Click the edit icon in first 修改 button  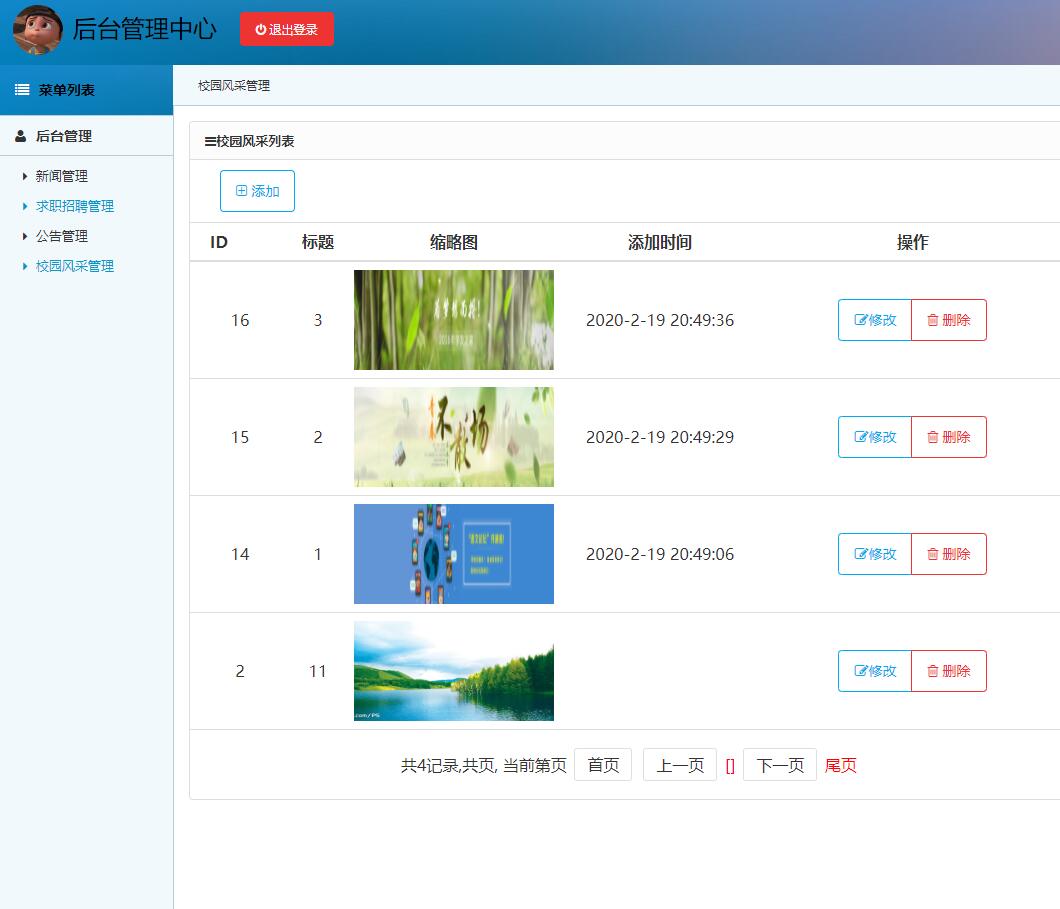(x=861, y=320)
